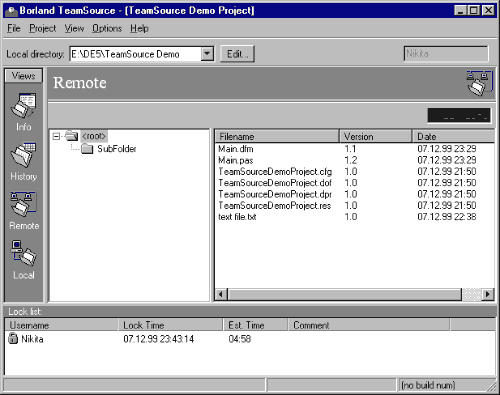The height and width of the screenshot is (395, 500).
Task: Click the Local directory path field
Action: tap(136, 54)
